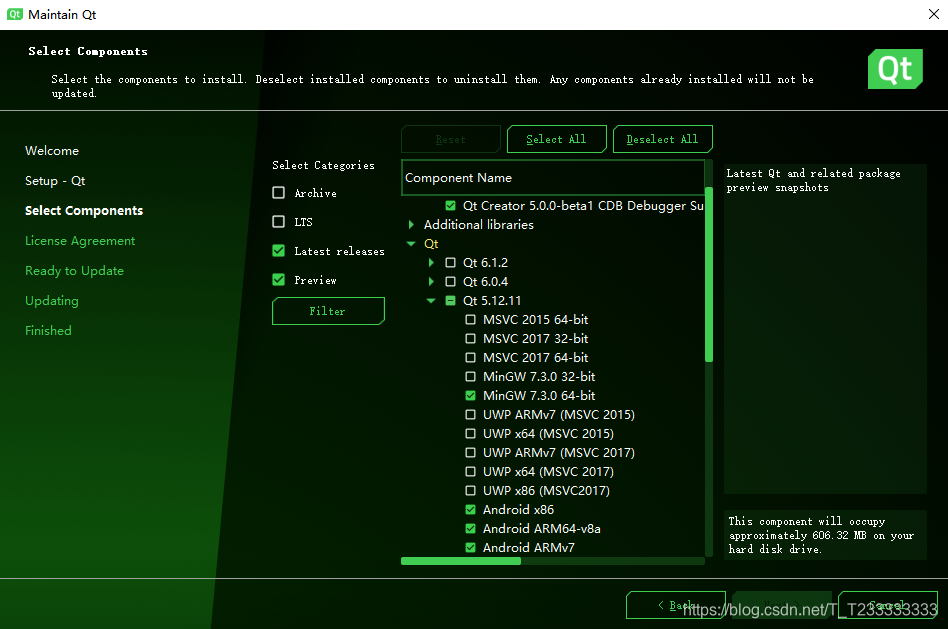Click the Deselect All button

point(663,139)
